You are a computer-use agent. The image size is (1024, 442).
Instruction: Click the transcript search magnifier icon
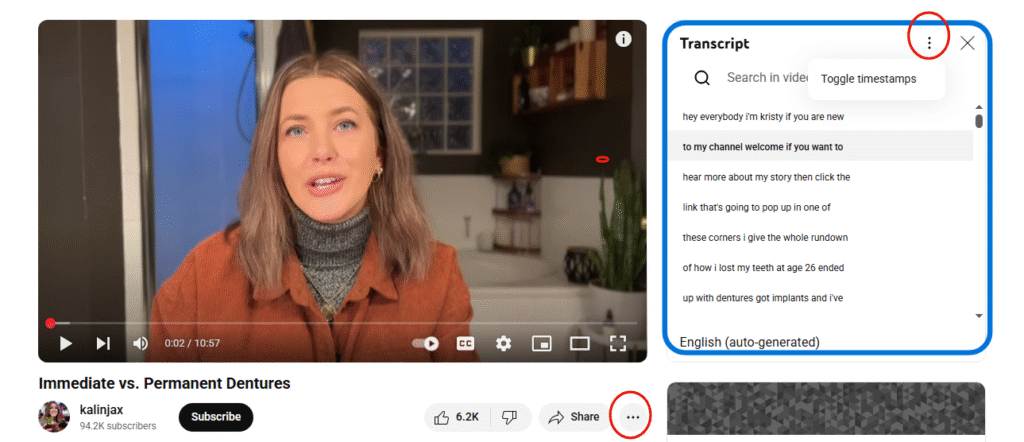click(702, 78)
